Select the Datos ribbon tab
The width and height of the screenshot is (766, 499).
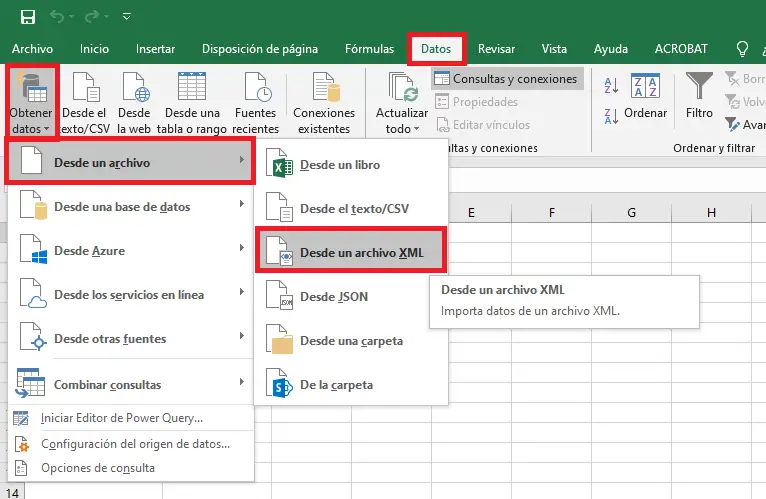(436, 49)
